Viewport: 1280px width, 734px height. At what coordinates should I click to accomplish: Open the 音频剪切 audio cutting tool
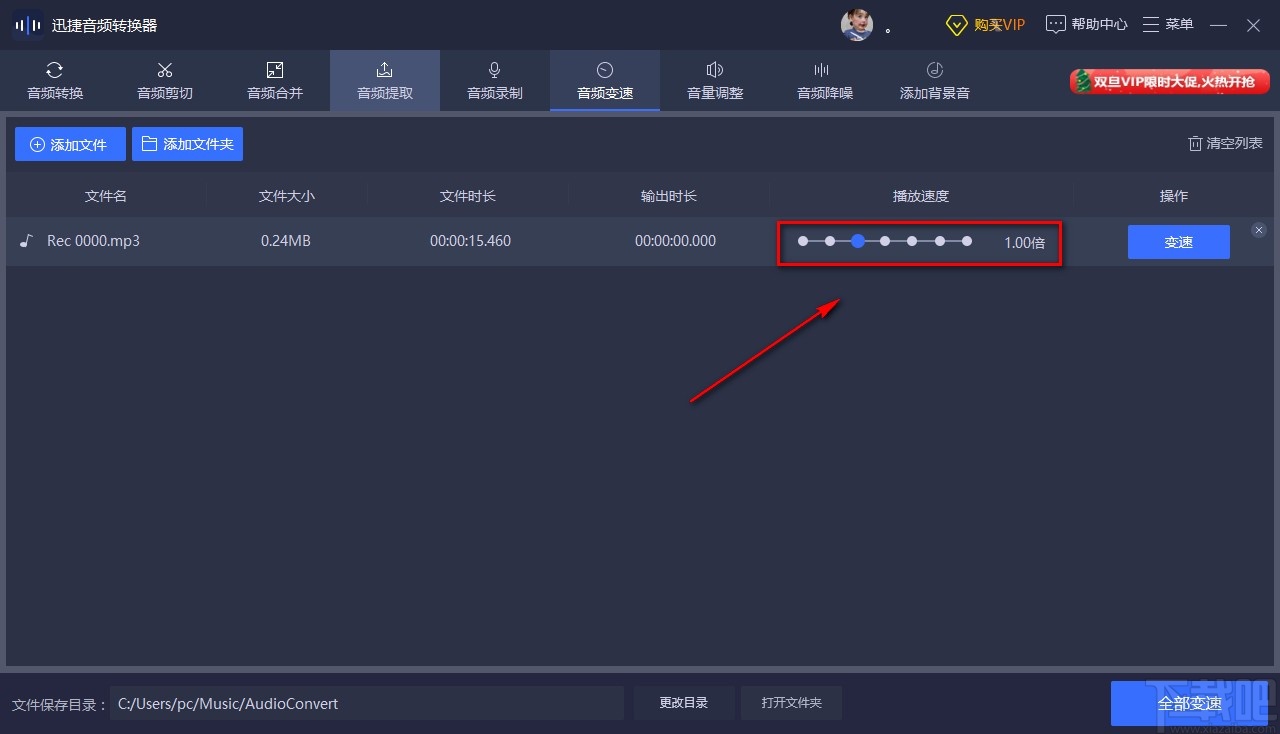pos(164,80)
